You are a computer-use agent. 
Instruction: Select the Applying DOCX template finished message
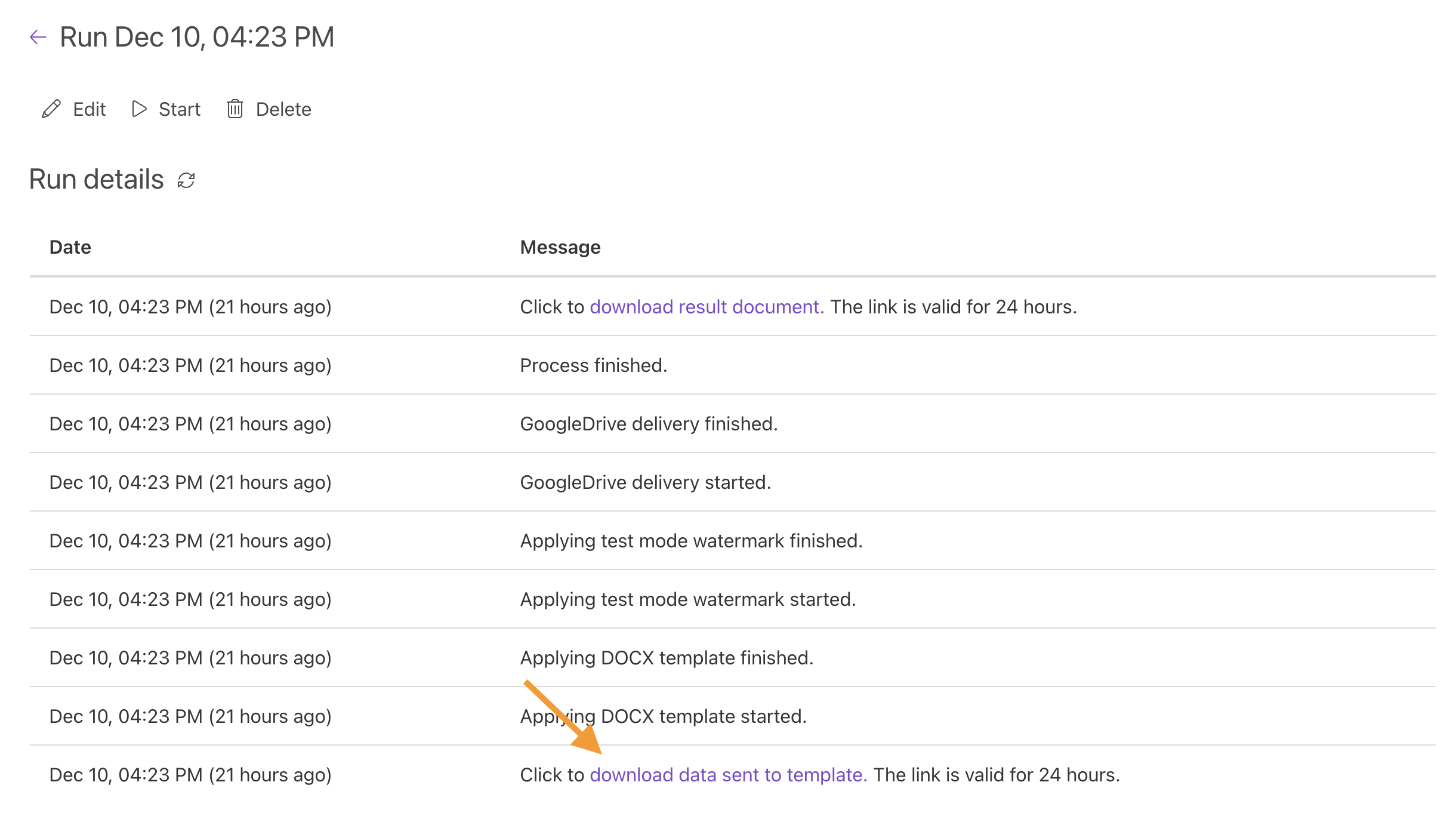click(667, 658)
